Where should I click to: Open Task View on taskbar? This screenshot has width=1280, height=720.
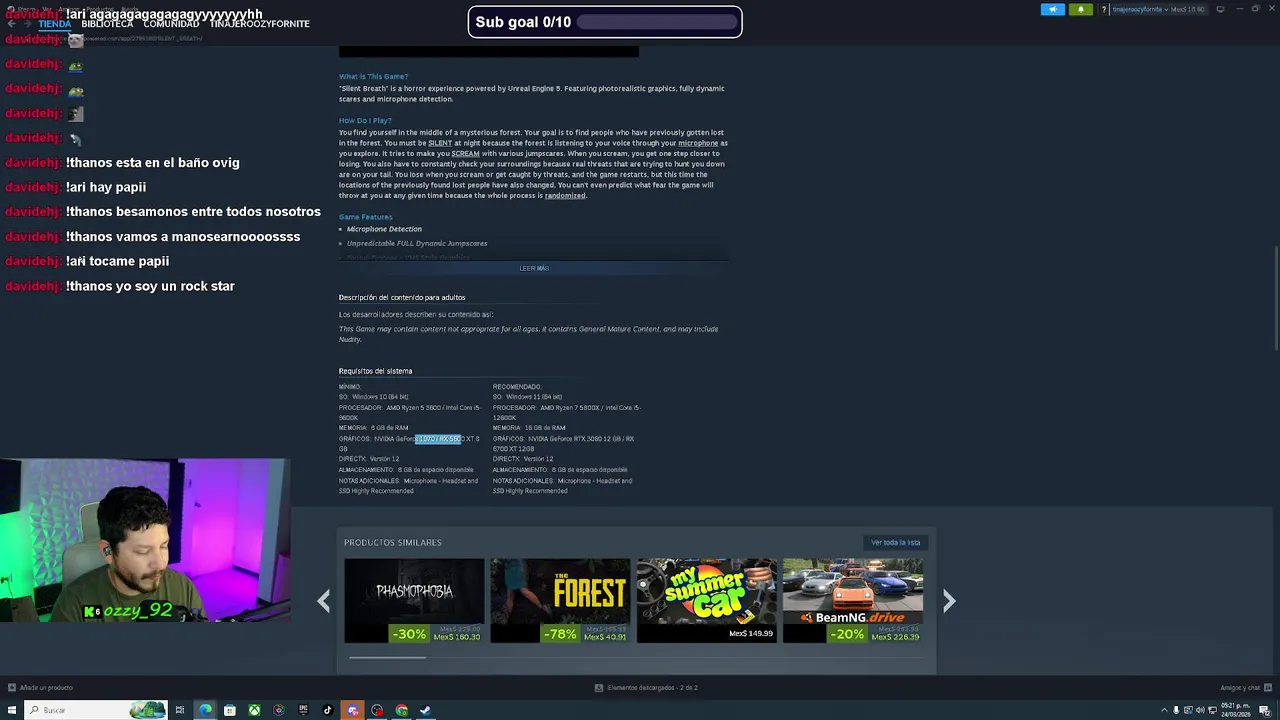(180, 710)
